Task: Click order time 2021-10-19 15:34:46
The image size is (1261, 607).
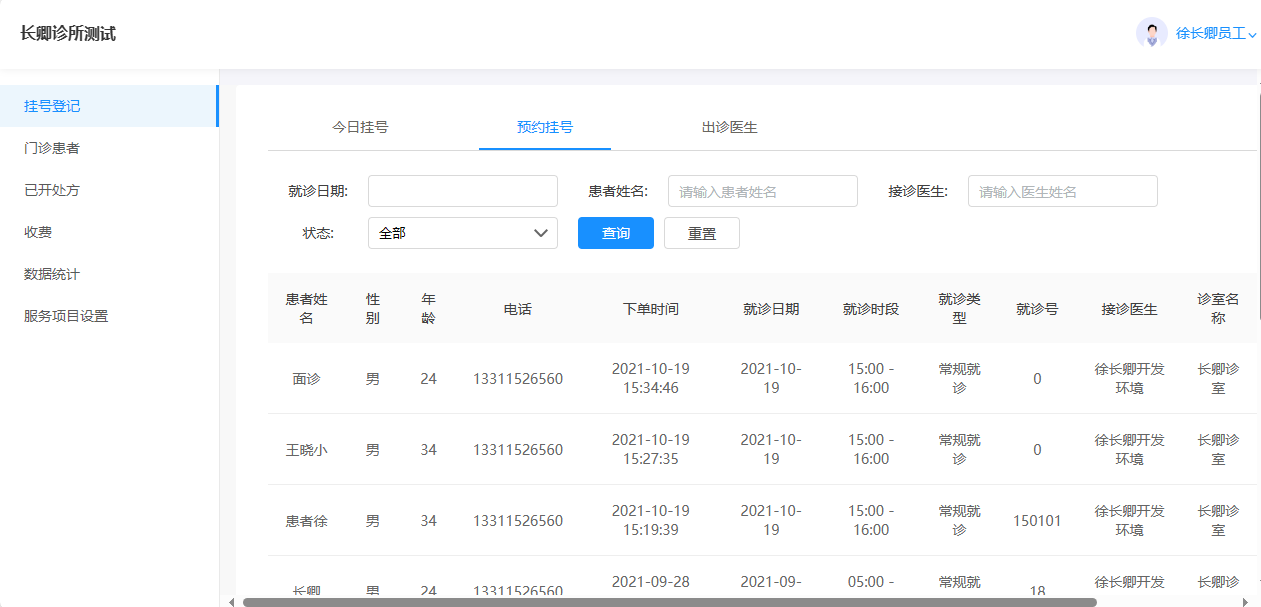Action: (651, 378)
